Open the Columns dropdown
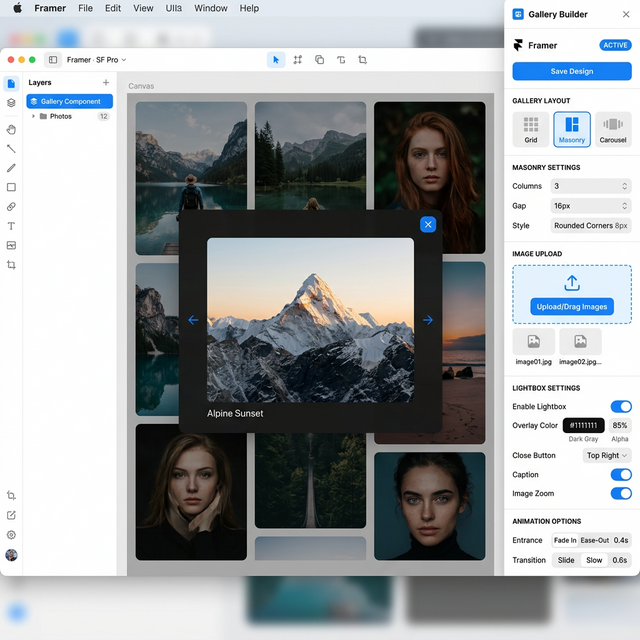Viewport: 640px width, 640px height. (x=591, y=186)
